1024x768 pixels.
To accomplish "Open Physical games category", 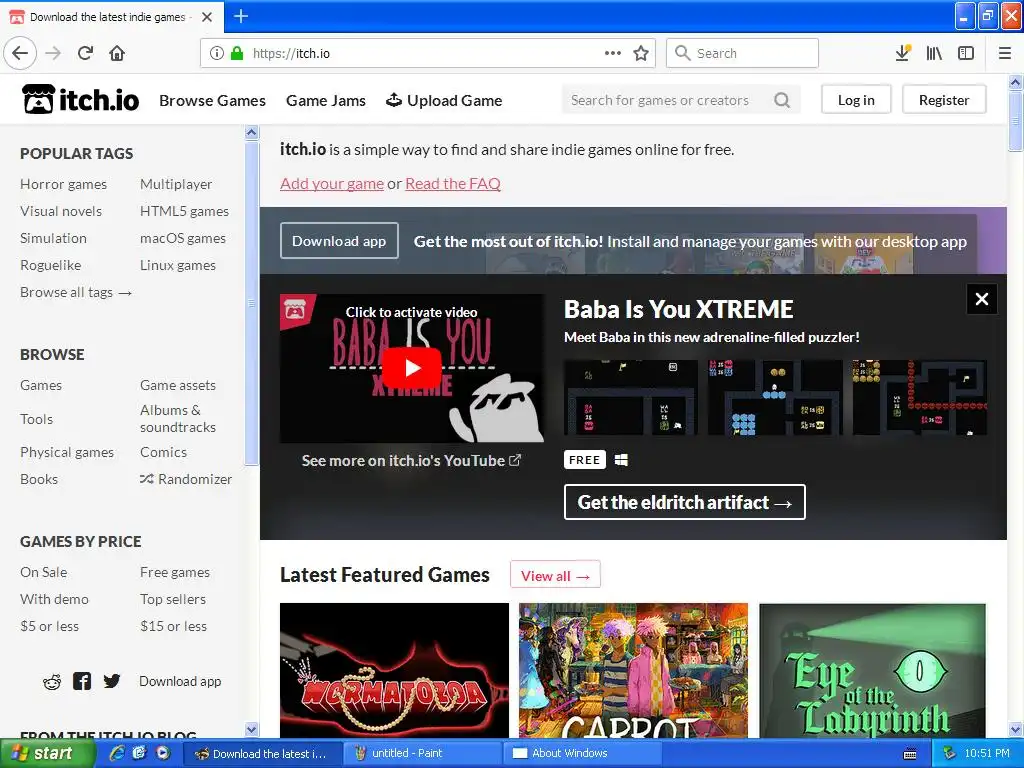I will click(67, 452).
